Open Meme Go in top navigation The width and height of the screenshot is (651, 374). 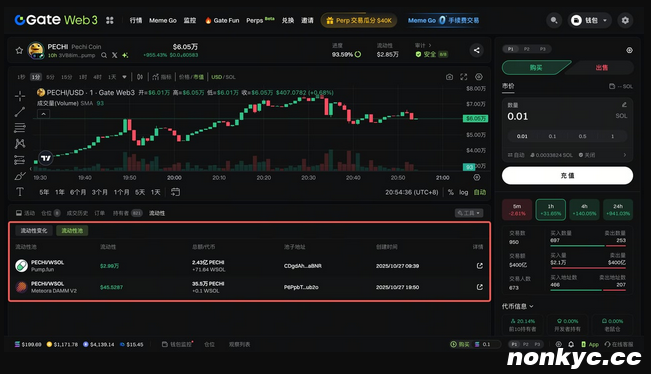[163, 20]
